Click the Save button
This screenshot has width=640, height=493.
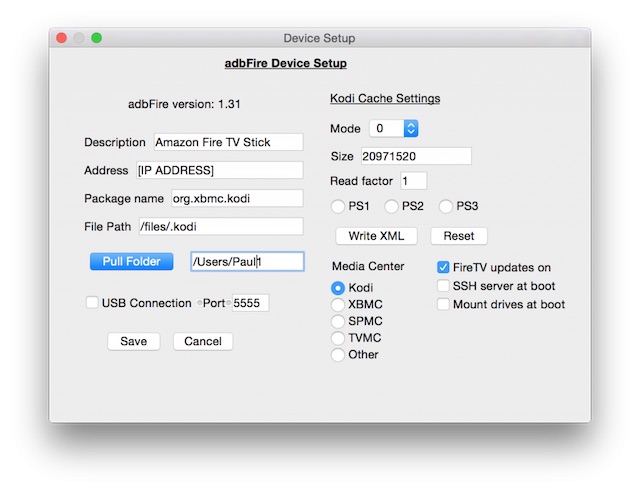click(133, 341)
